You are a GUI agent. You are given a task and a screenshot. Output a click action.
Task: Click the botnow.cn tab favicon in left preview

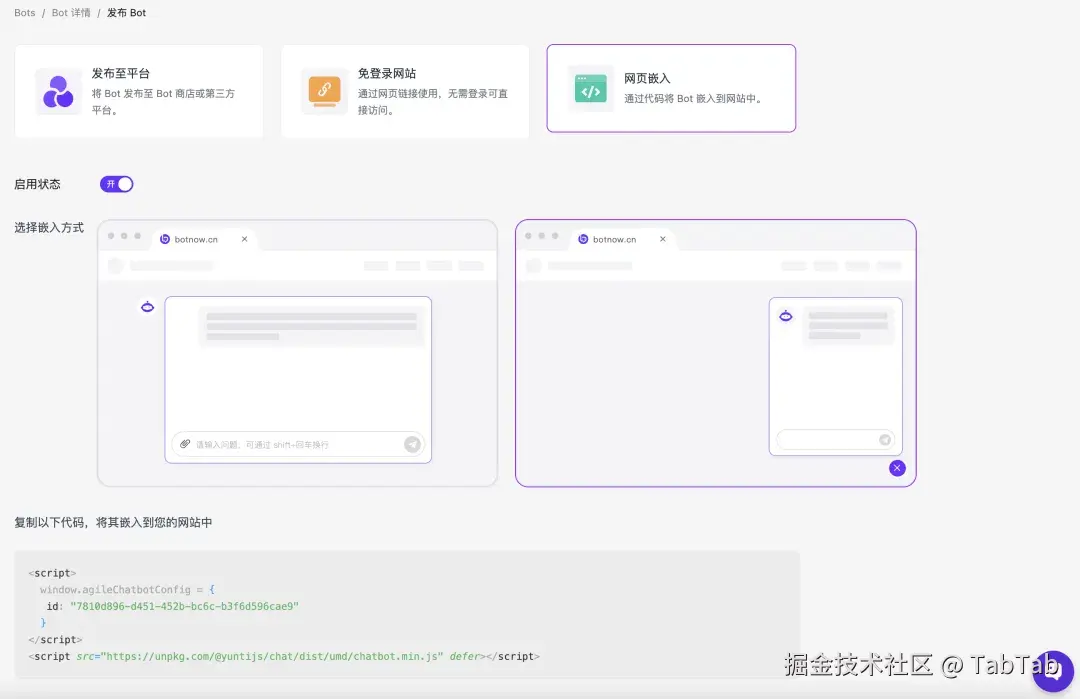(165, 239)
